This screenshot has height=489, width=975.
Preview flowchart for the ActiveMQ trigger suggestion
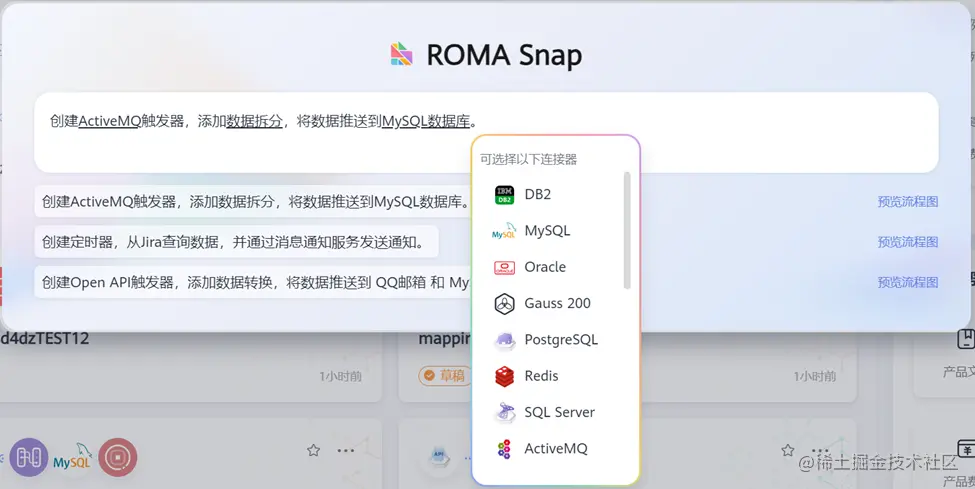(907, 202)
